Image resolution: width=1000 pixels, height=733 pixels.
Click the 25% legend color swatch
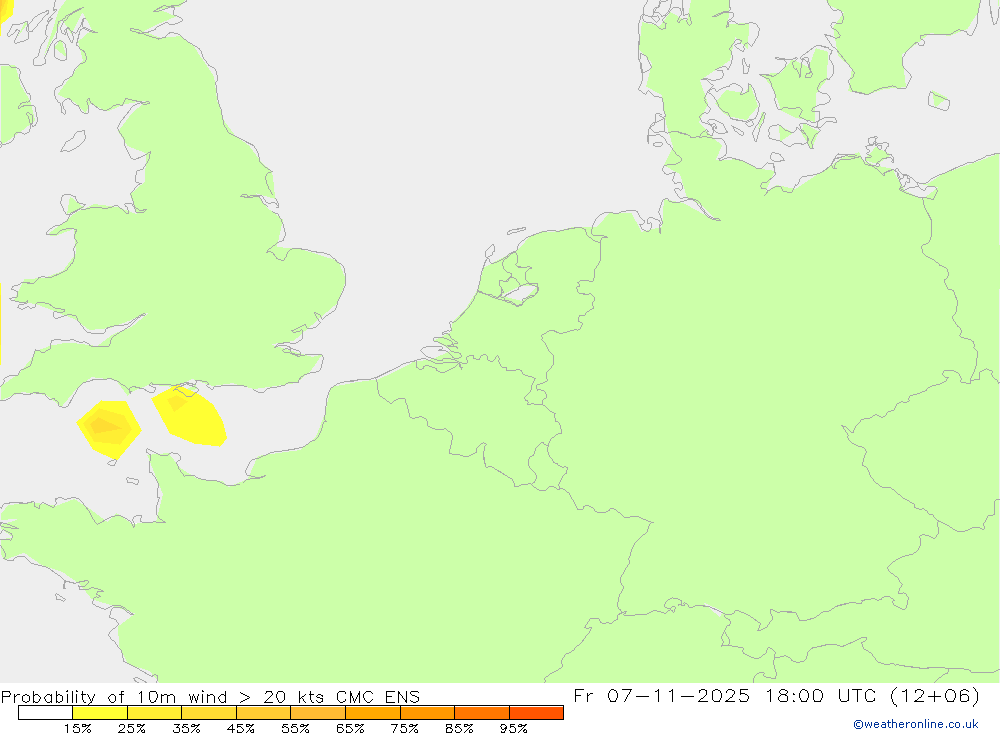(x=154, y=712)
